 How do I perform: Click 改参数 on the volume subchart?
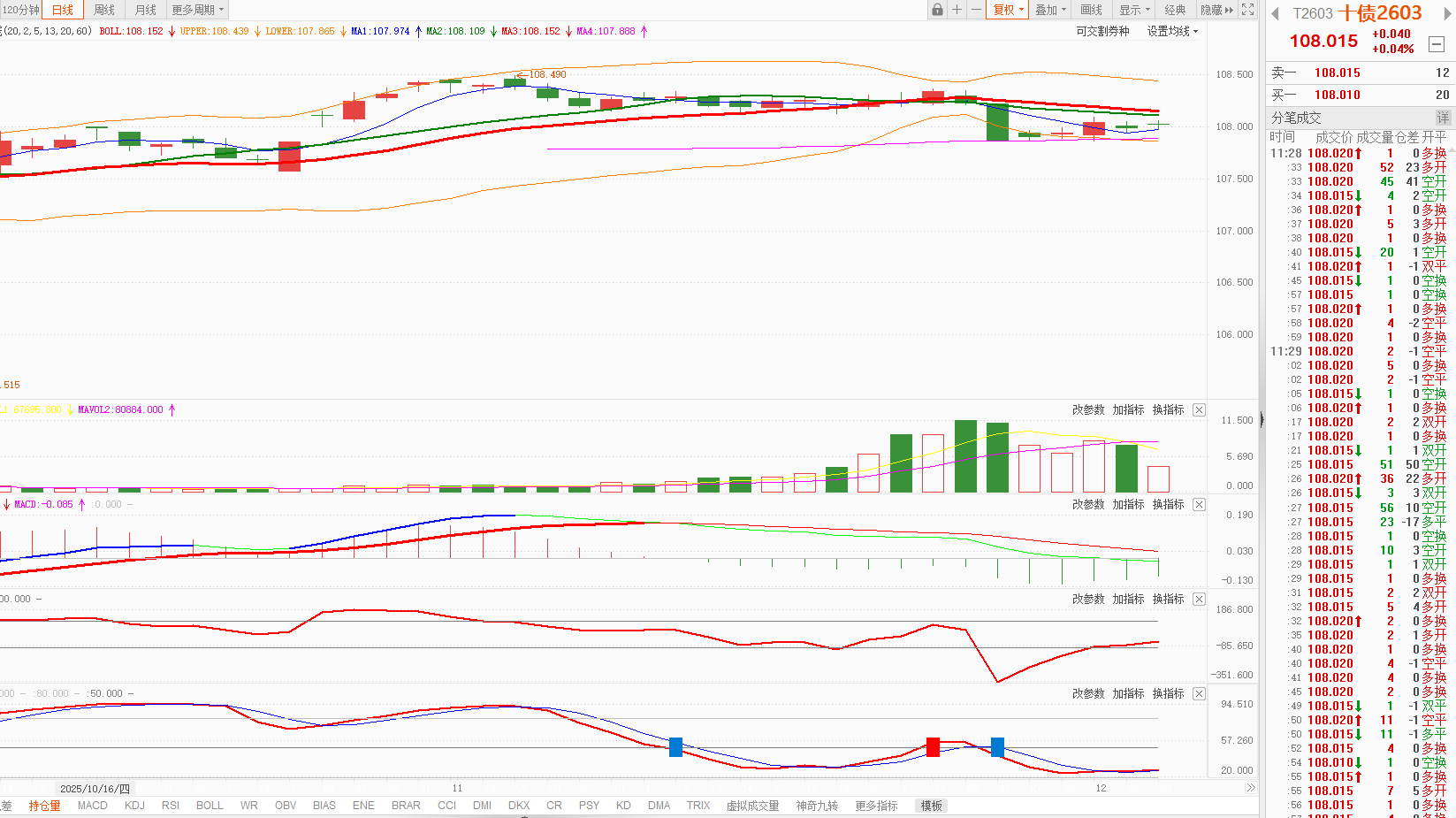click(x=1088, y=409)
